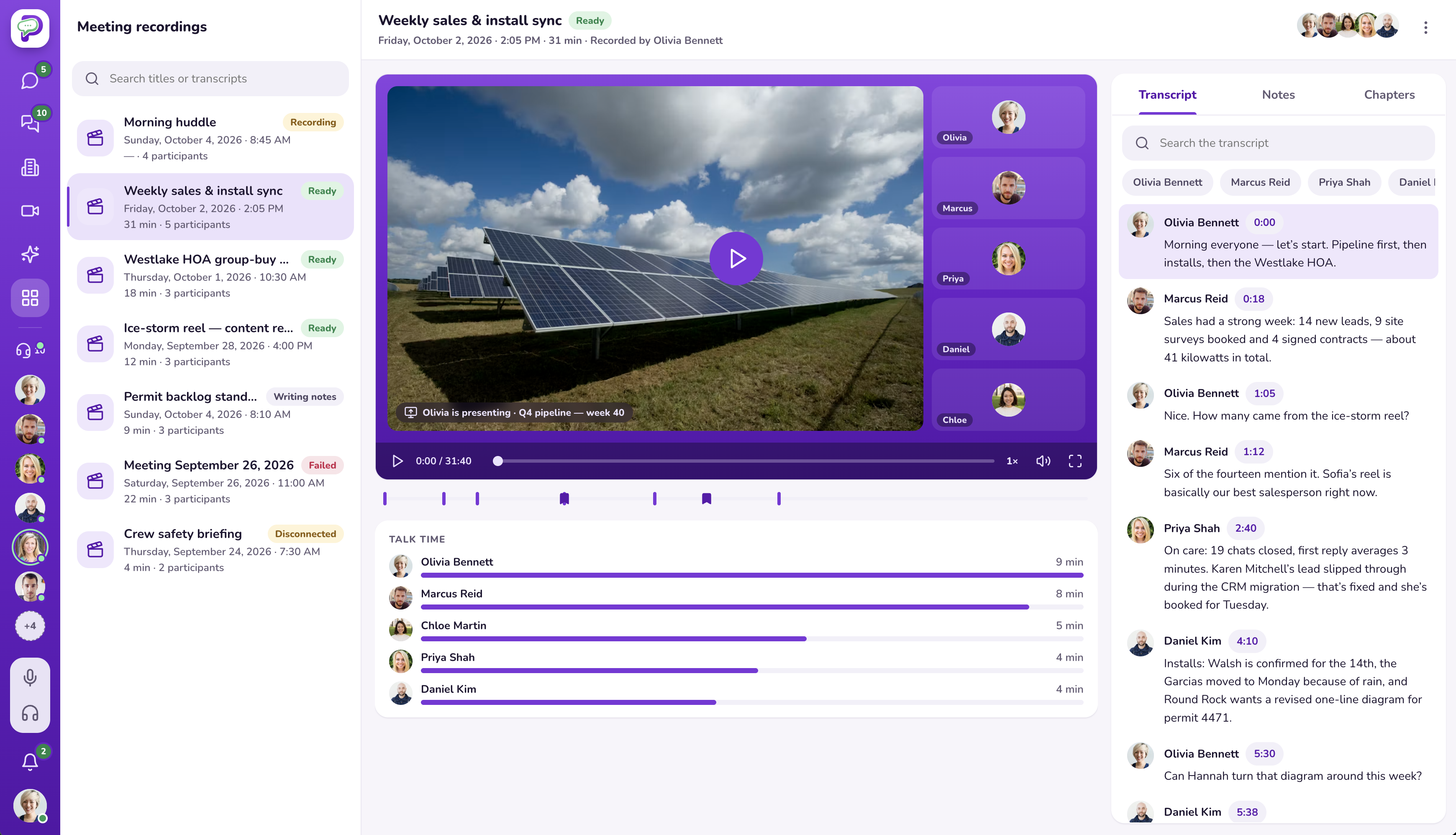Image resolution: width=1456 pixels, height=835 pixels.
Task: Switch to the Notes tab
Action: tap(1278, 95)
